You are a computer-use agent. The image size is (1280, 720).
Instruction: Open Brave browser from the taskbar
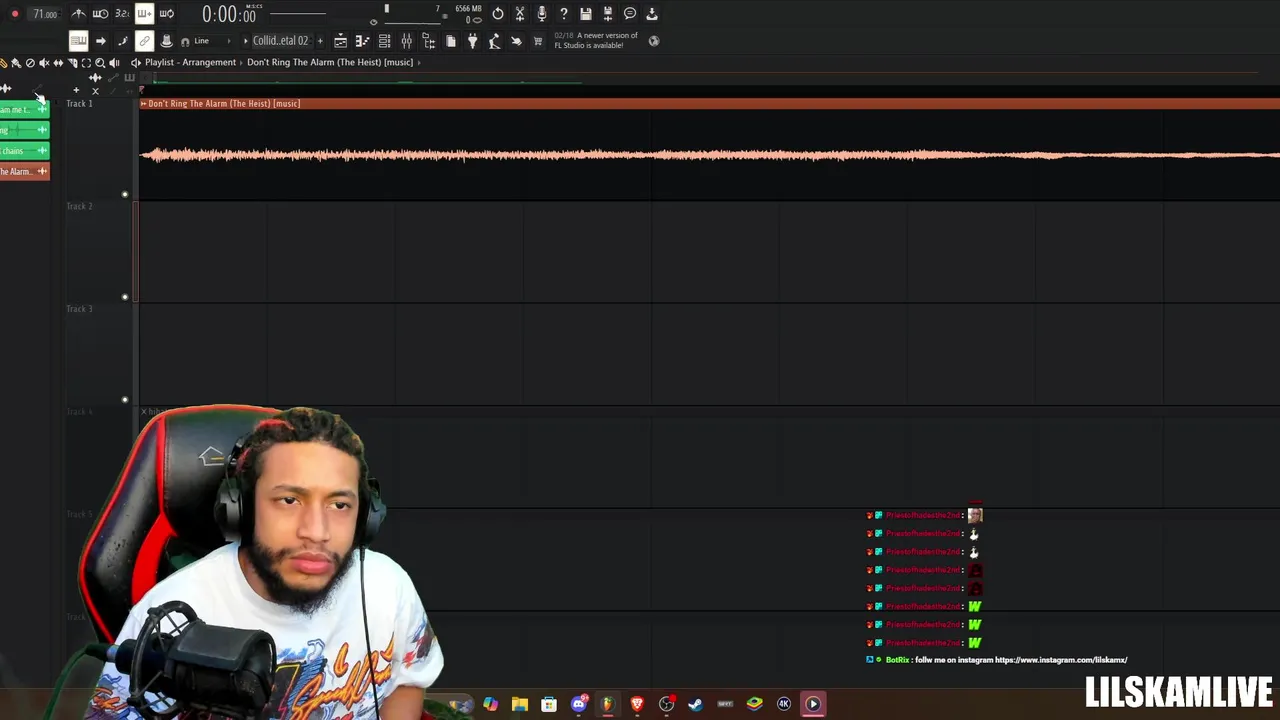[637, 704]
